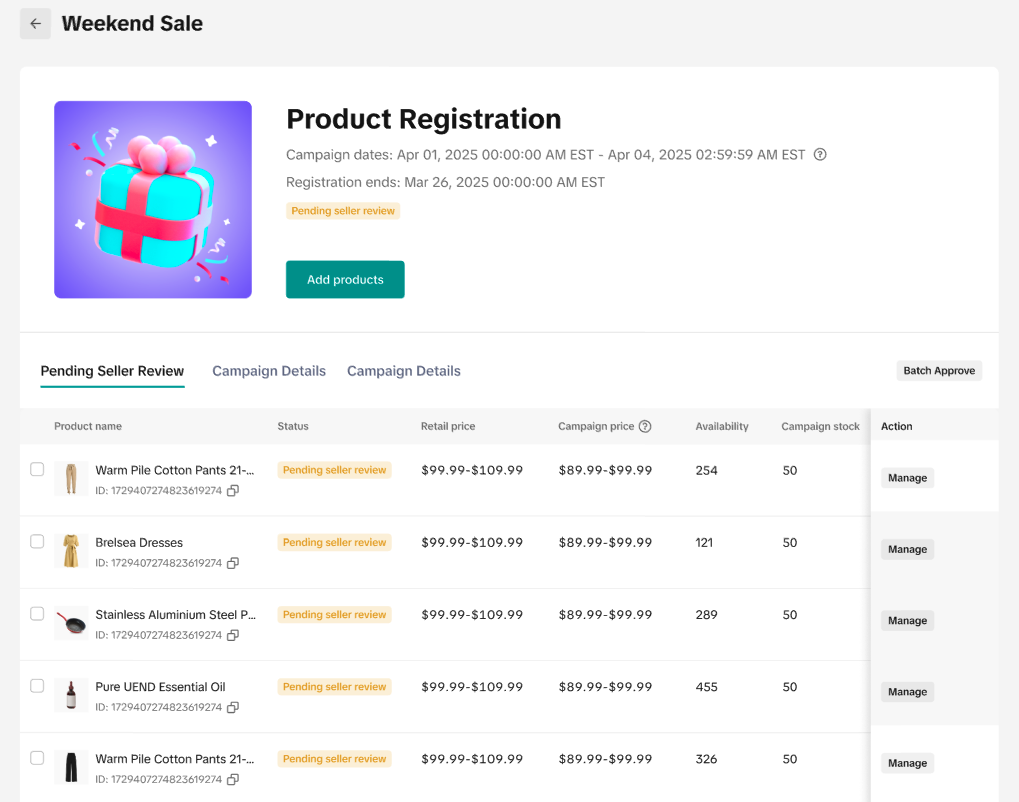Click the Campaign price help icon

click(645, 426)
